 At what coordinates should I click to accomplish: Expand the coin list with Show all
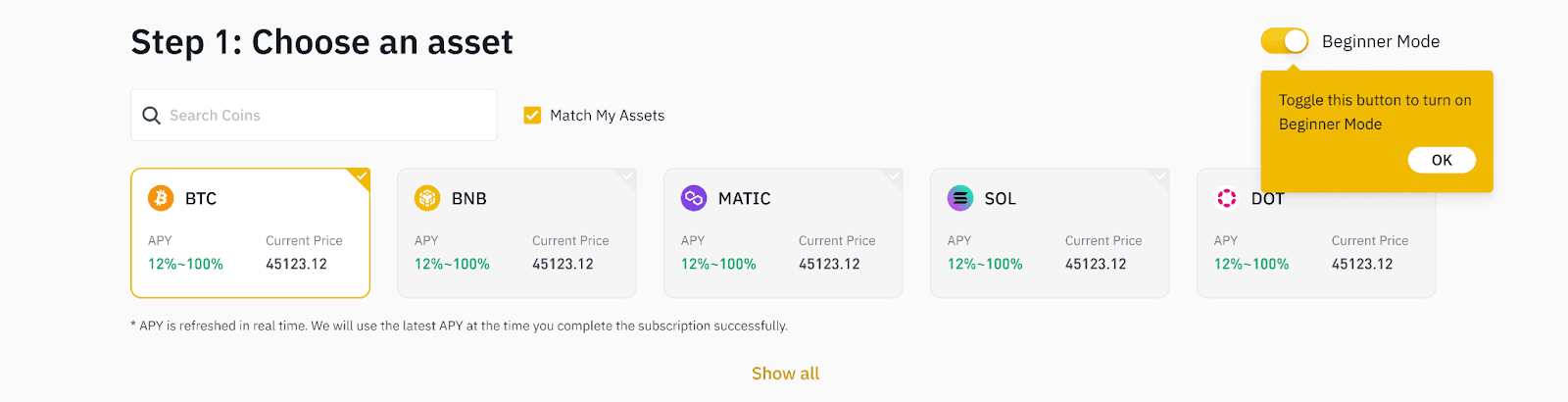tap(785, 374)
